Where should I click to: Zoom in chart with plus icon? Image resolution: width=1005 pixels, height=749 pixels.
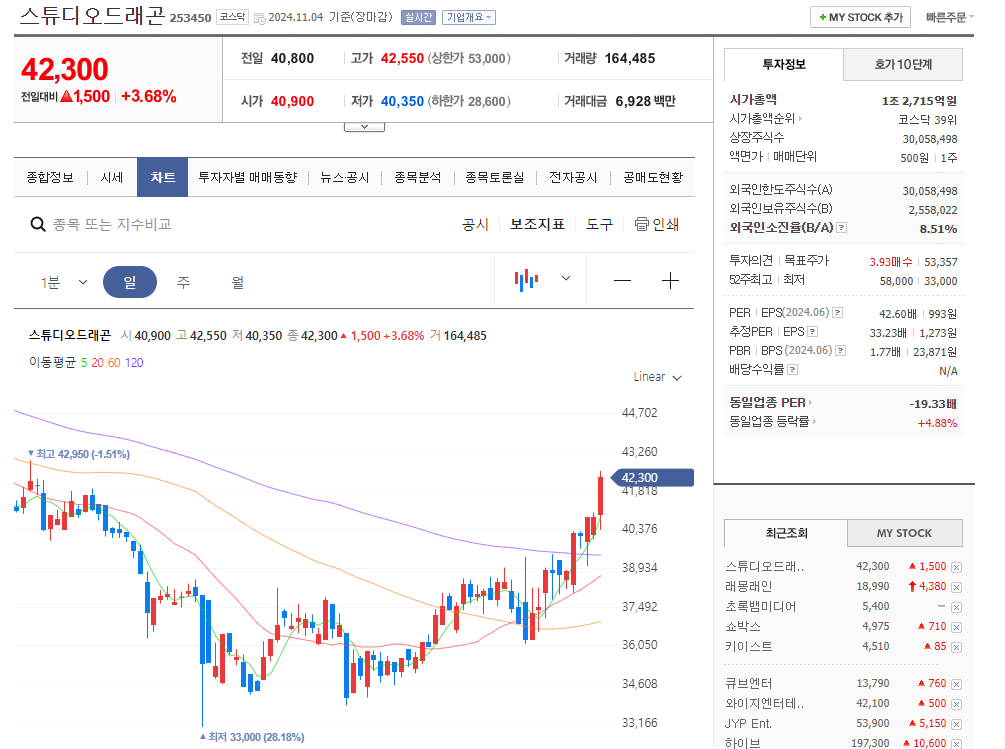[670, 281]
